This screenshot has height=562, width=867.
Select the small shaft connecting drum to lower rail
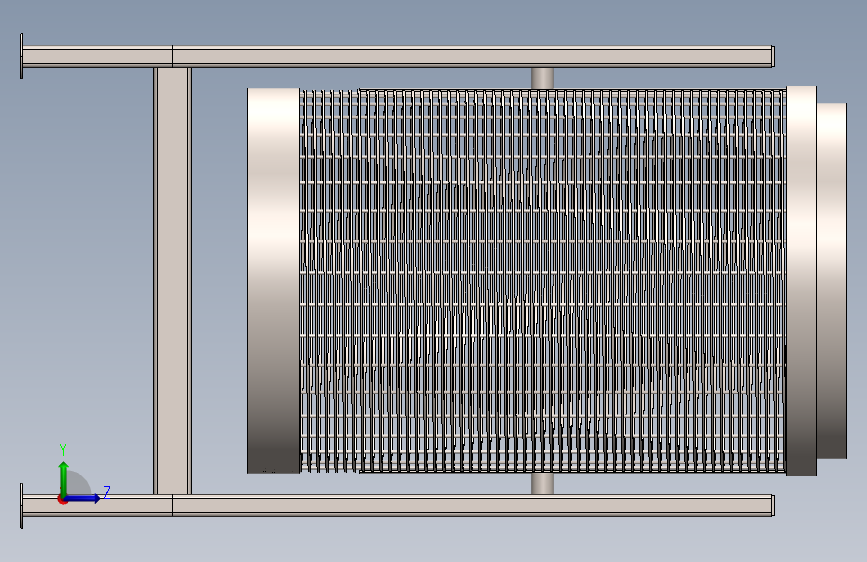pyautogui.click(x=542, y=483)
